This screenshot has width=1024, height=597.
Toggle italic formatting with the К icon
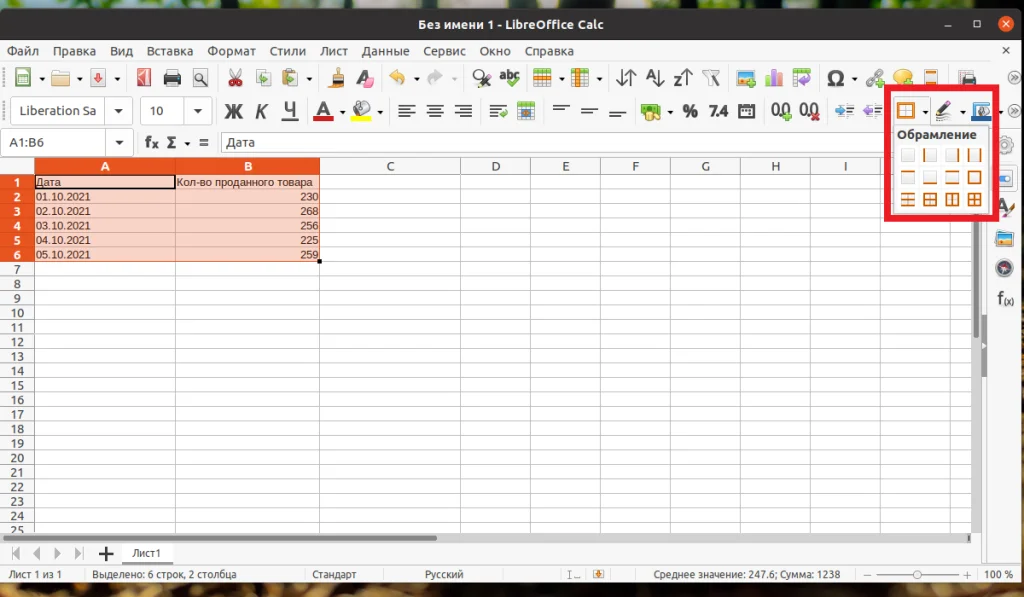261,111
